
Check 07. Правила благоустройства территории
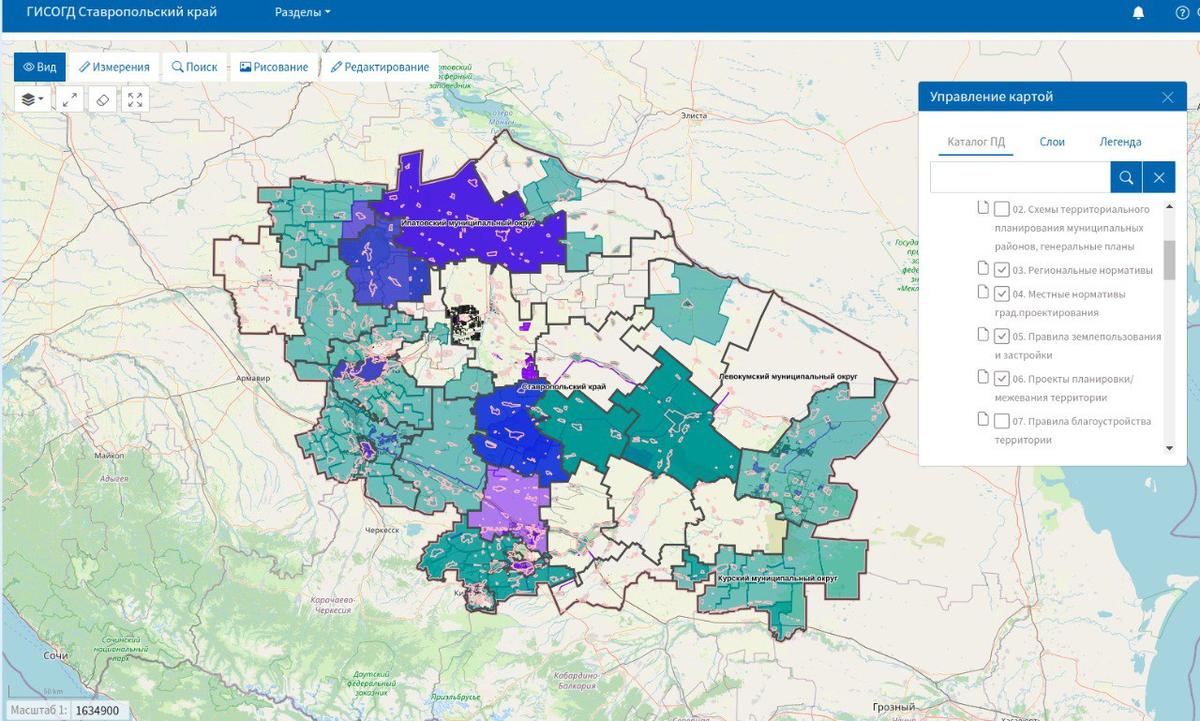(x=1002, y=421)
